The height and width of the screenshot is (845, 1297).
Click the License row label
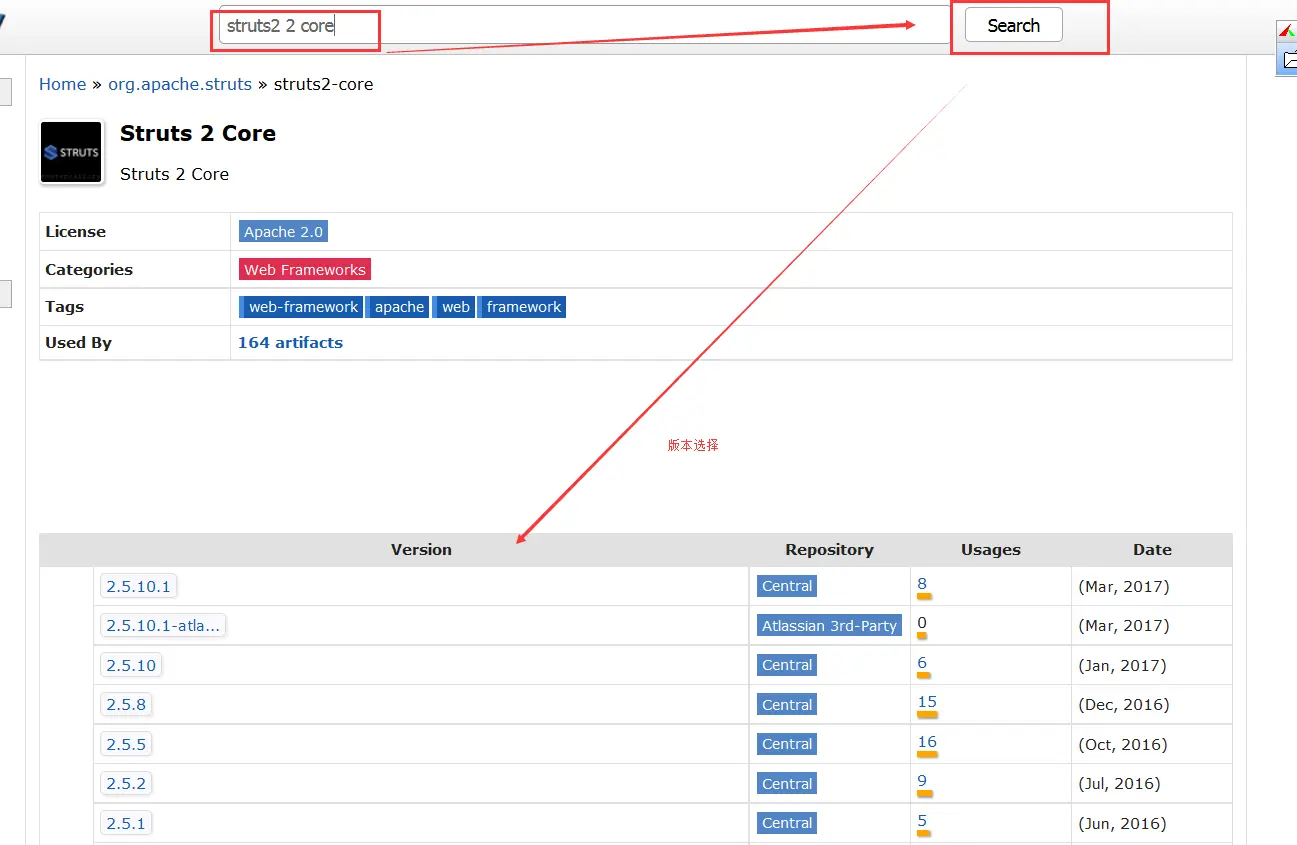tap(75, 231)
